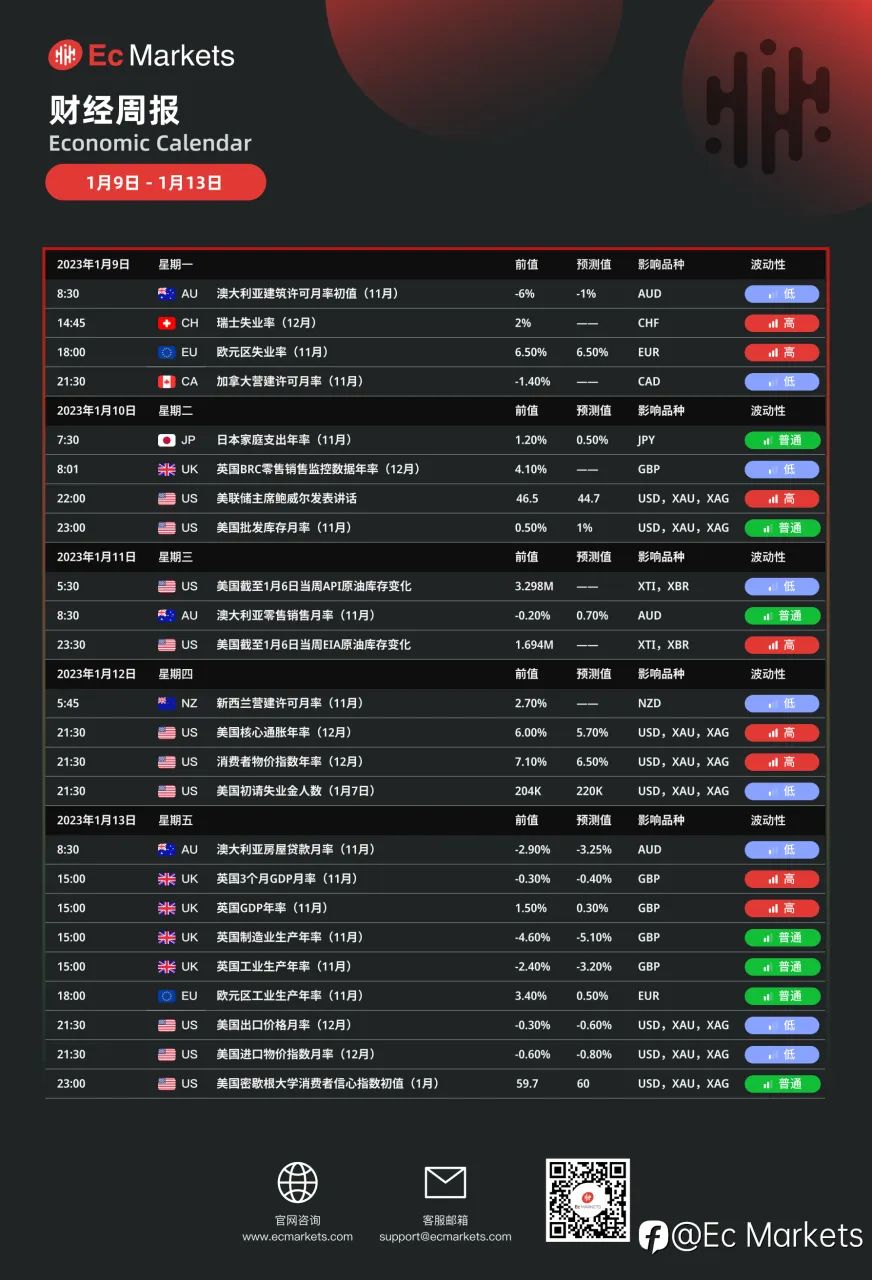Image resolution: width=872 pixels, height=1280 pixels.
Task: Click the NZD currency cell
Action: (650, 703)
